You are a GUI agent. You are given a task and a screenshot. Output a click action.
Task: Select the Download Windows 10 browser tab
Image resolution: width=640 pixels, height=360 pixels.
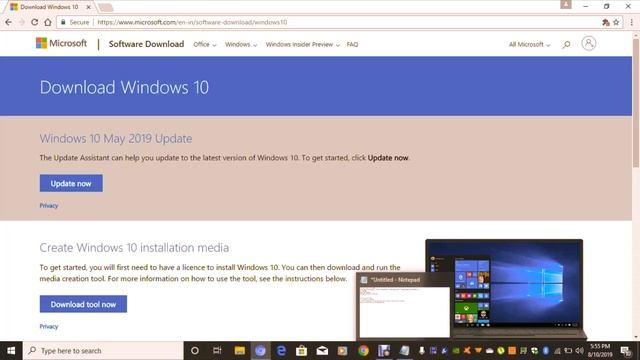point(49,7)
